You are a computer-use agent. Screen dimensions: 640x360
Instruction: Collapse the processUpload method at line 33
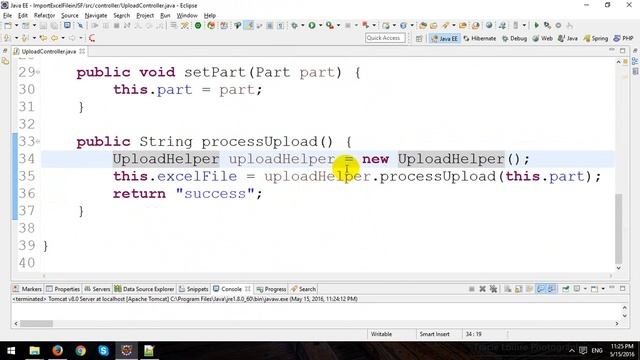coord(38,142)
